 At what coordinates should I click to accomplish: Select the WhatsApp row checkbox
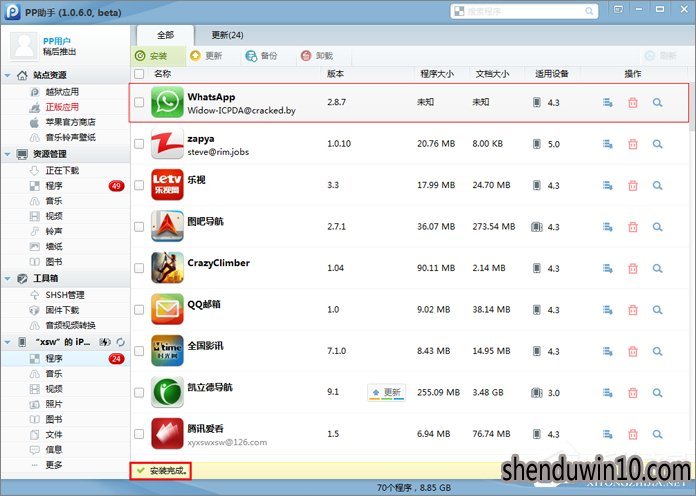[x=139, y=102]
